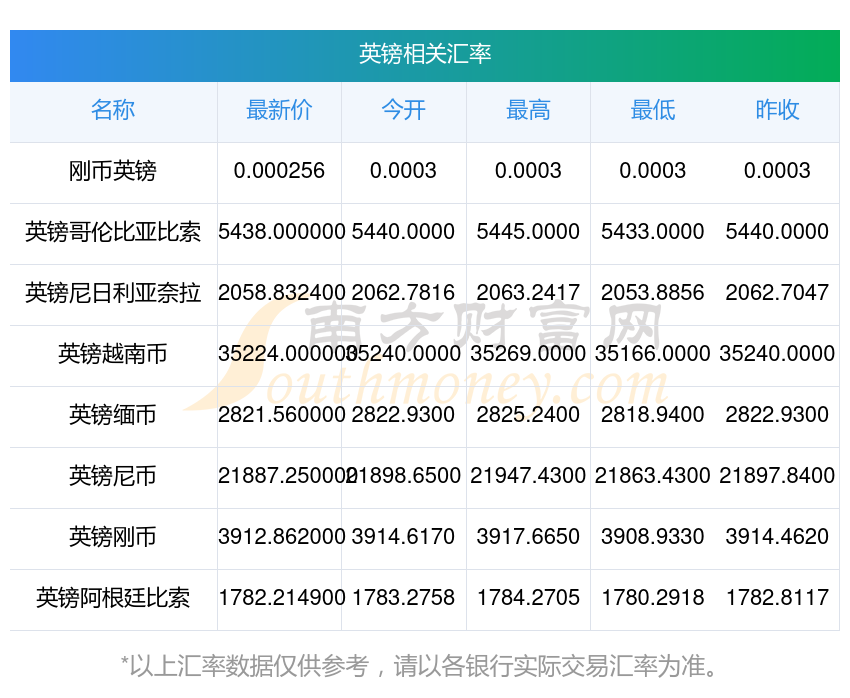The width and height of the screenshot is (850, 698).
Task: Click the previous close 1782.8117
Action: (777, 598)
